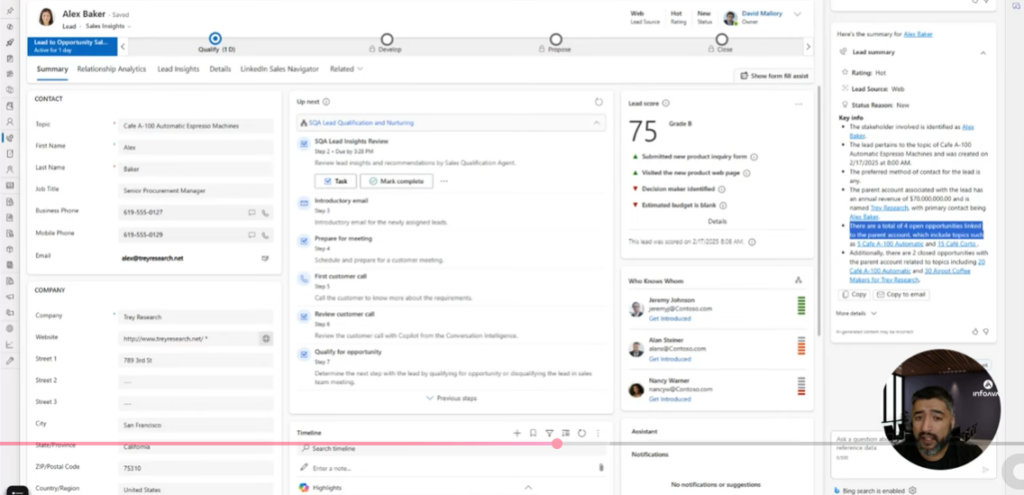Open the globe icon next to Website
The height and width of the screenshot is (495, 1024).
[266, 339]
